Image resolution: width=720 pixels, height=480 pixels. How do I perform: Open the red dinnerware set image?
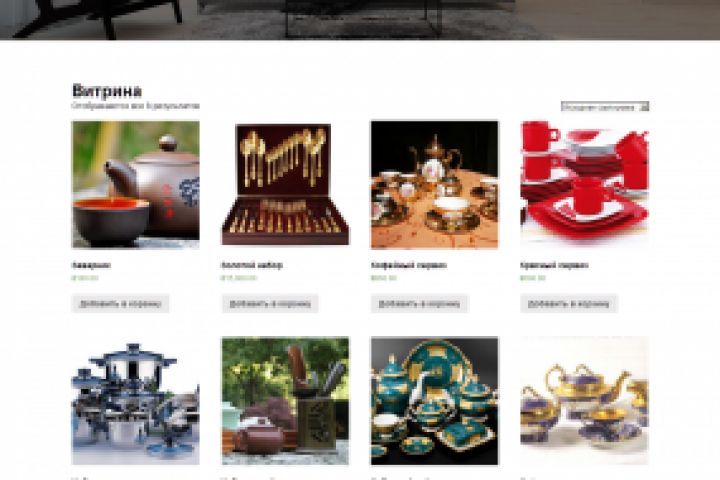click(584, 184)
